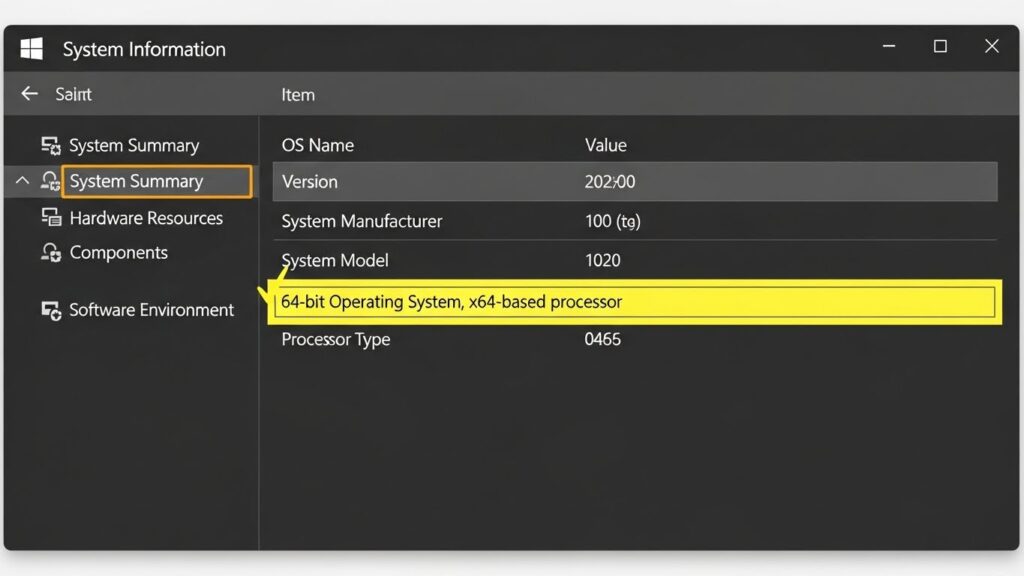Select the System Model row

coord(634,260)
